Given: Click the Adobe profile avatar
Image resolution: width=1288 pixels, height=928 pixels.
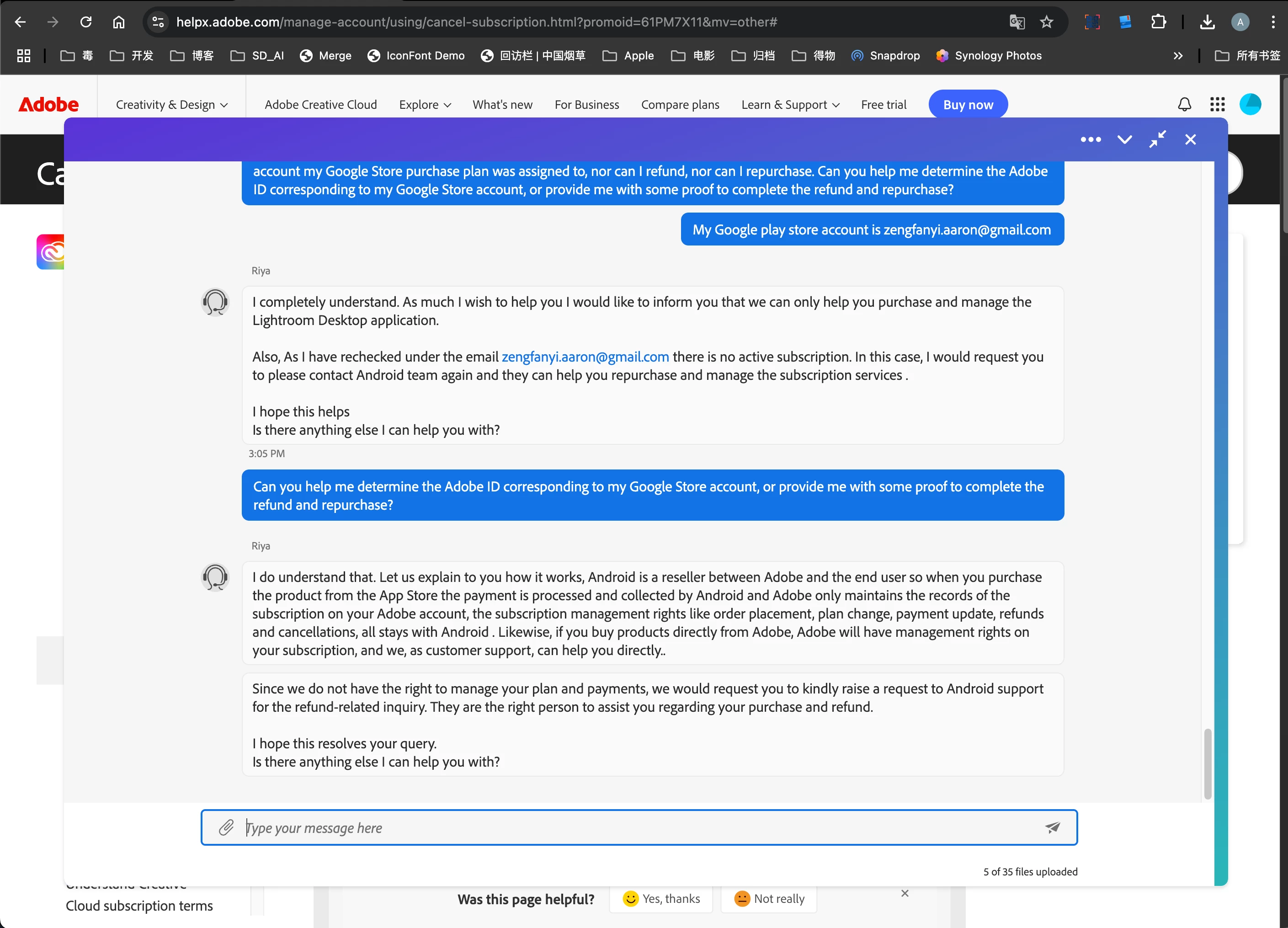Looking at the screenshot, I should pyautogui.click(x=1250, y=105).
